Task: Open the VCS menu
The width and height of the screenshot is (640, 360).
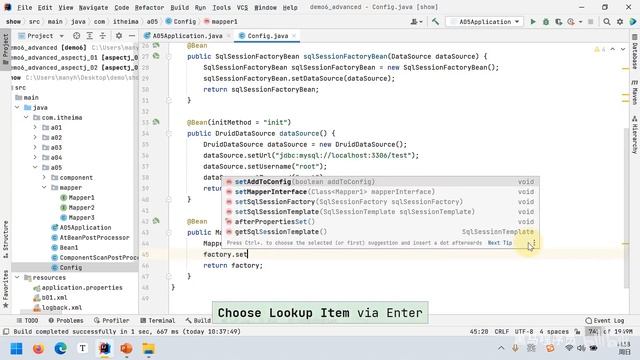Action: 242,7
